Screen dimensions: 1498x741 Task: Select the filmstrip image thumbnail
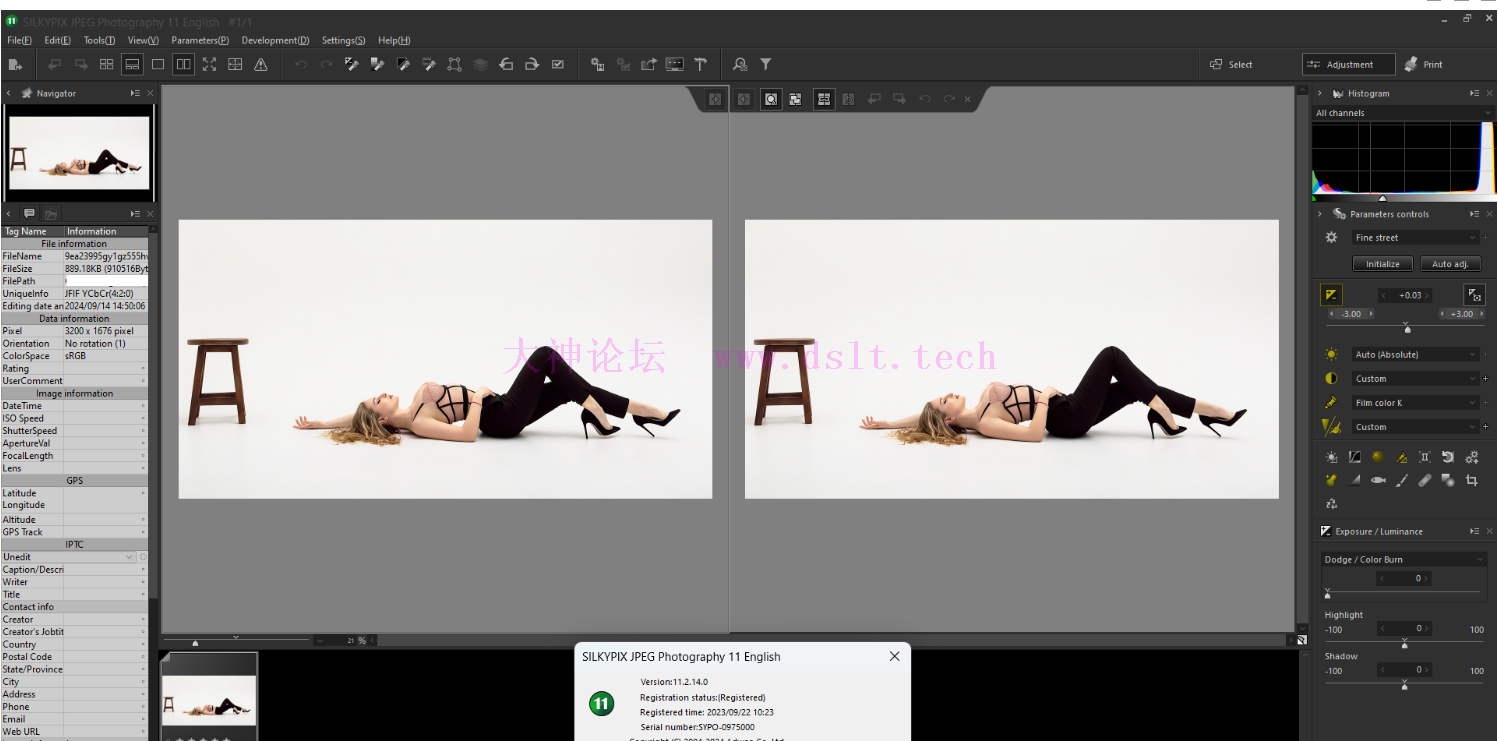tap(208, 699)
